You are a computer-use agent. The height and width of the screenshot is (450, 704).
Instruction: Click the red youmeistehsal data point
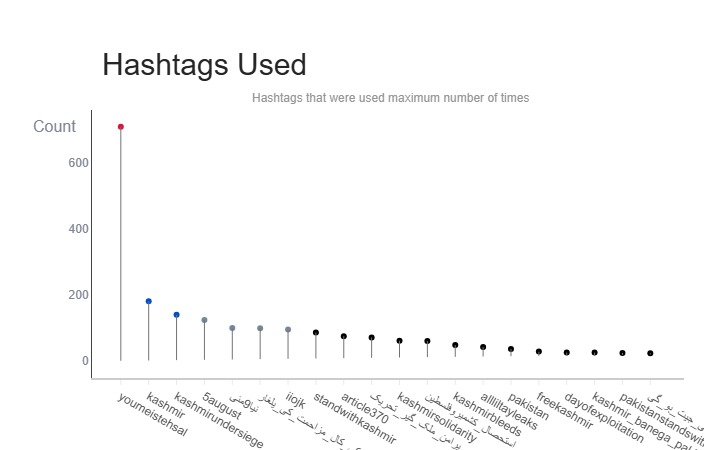(121, 127)
